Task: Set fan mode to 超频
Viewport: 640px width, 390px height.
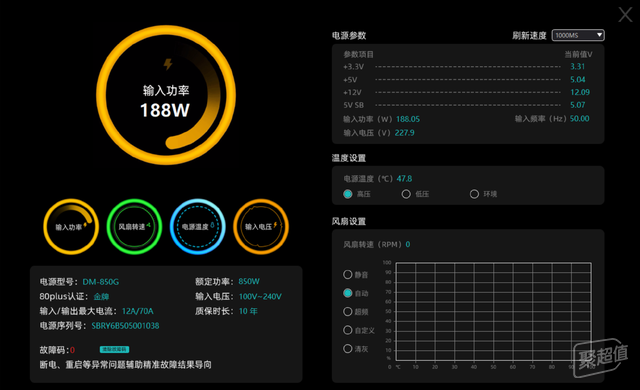Action: click(x=348, y=312)
